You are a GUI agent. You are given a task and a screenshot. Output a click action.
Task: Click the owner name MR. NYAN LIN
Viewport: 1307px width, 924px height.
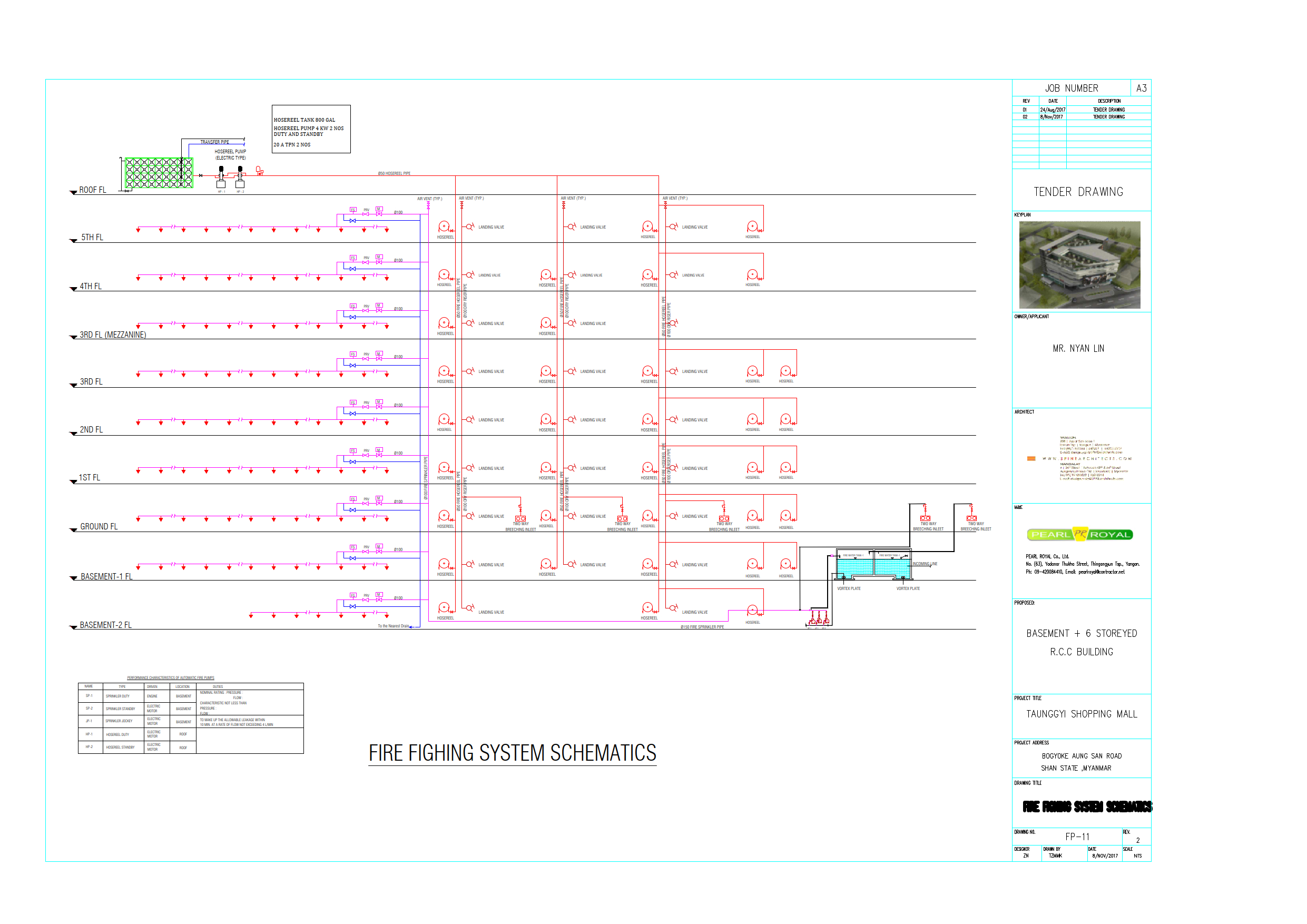click(x=1078, y=348)
